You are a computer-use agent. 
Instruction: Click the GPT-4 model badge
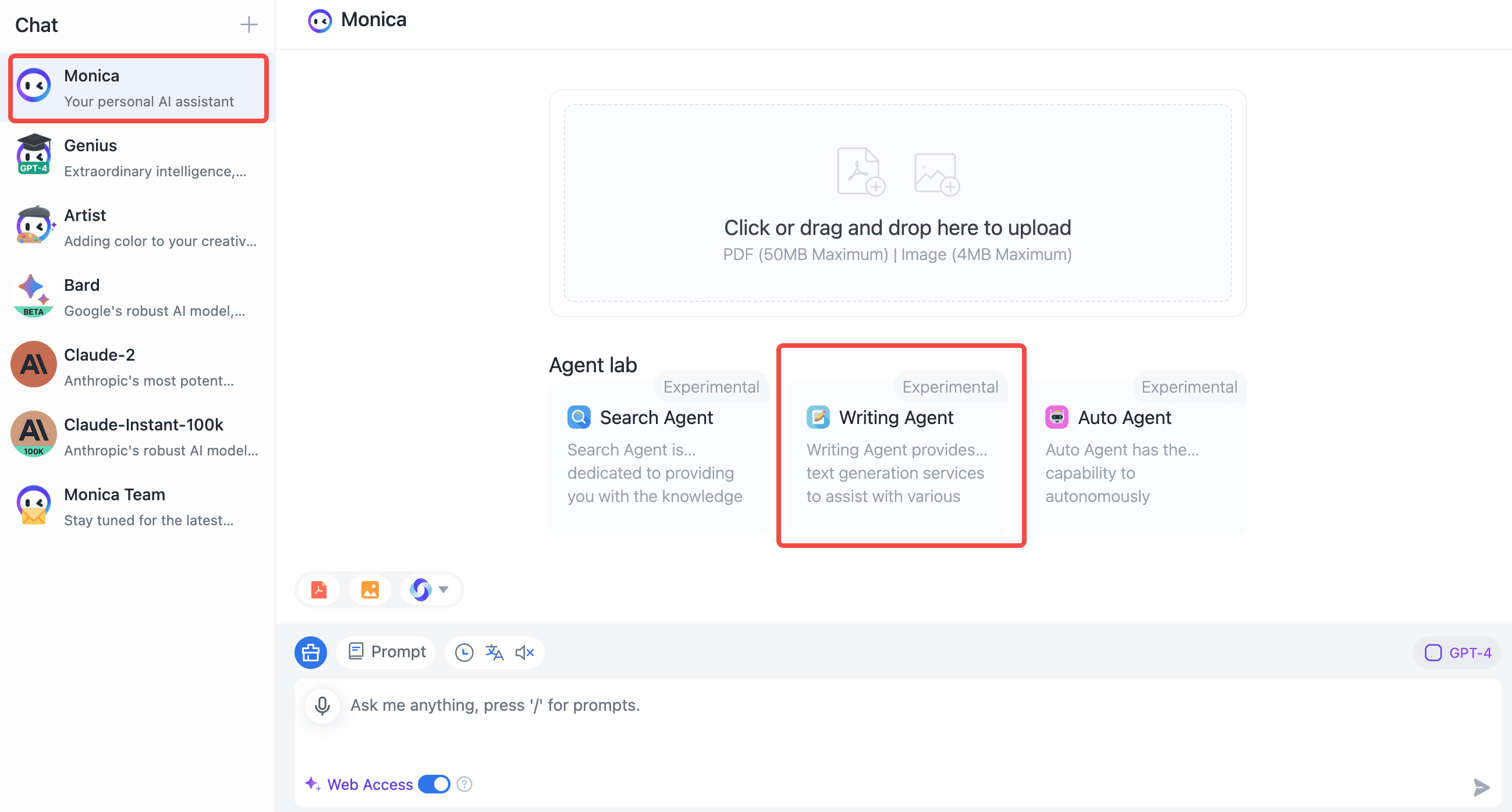pos(1458,652)
